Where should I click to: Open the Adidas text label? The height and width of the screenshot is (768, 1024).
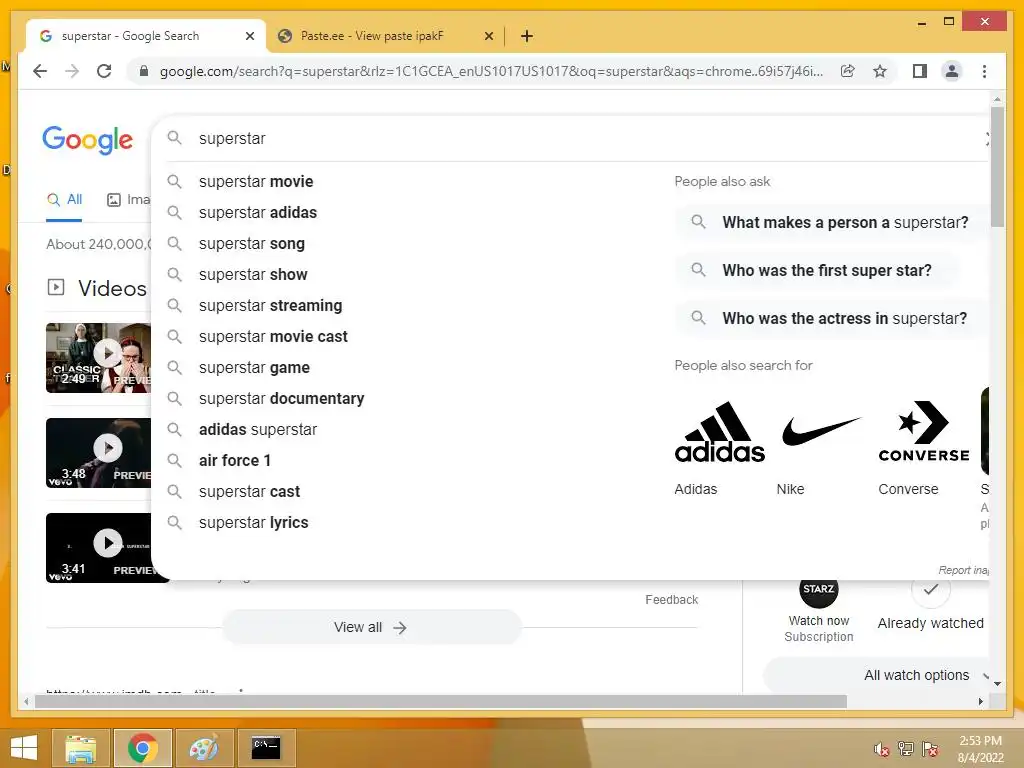tap(696, 489)
